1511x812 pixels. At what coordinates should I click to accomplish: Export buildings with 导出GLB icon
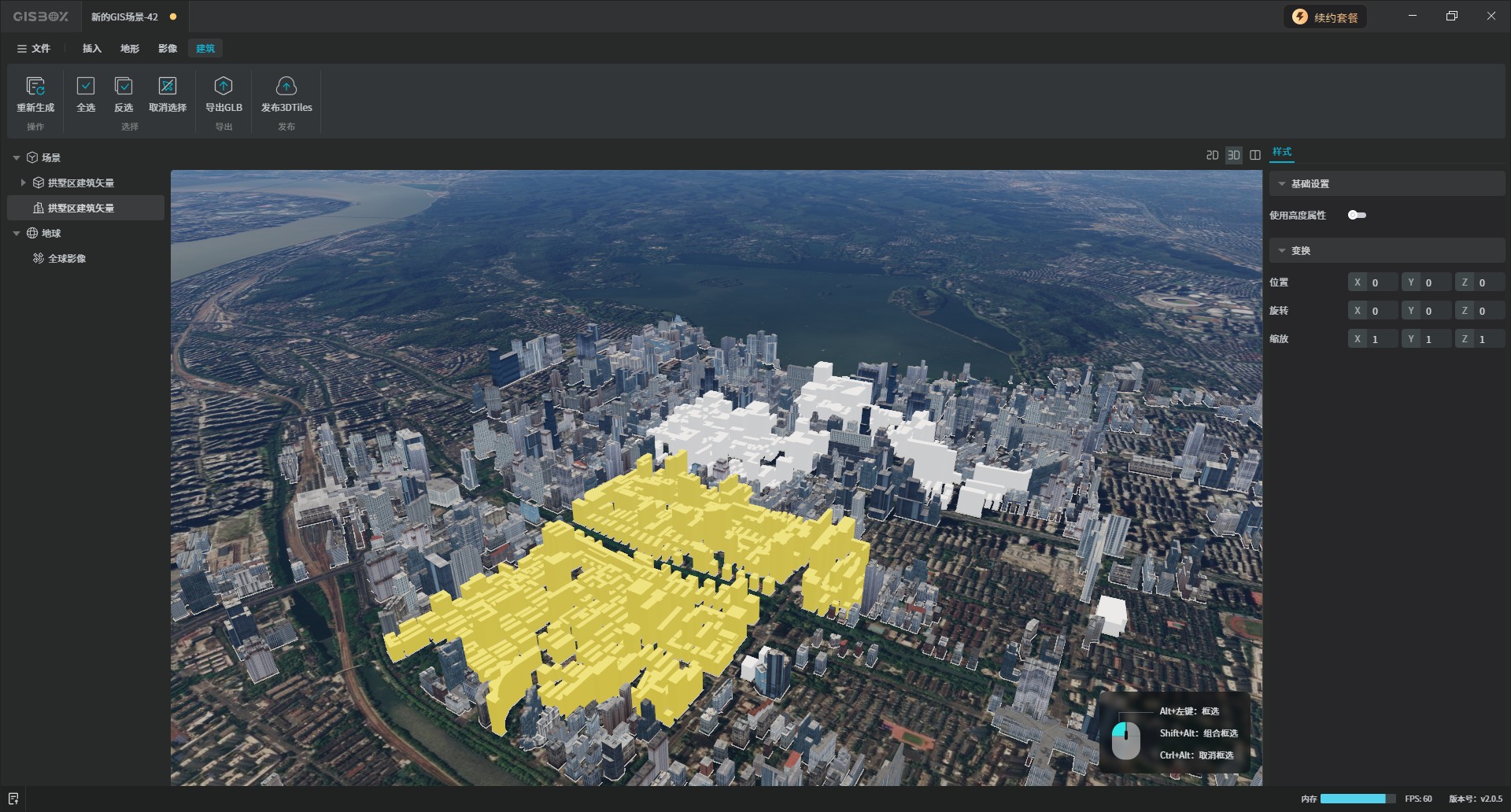224,86
